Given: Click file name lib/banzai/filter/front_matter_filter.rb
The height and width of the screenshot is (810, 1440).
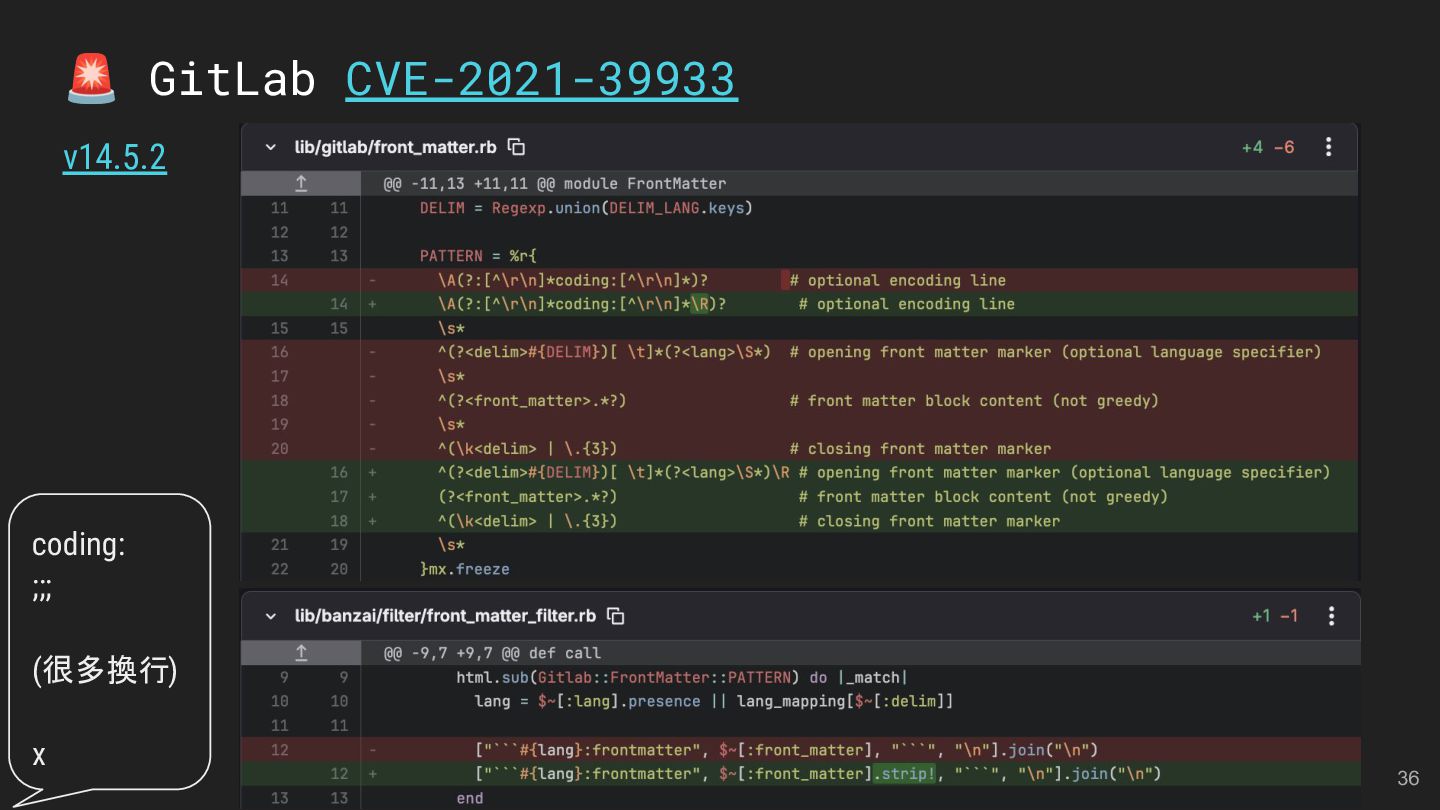Looking at the screenshot, I should pyautogui.click(x=445, y=616).
